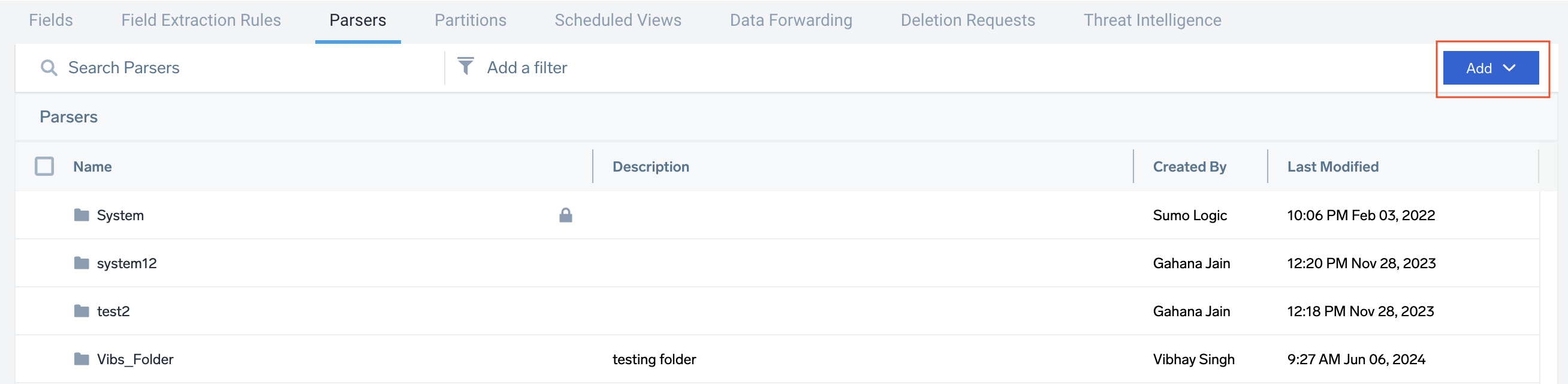Sort by the Last Modified column header
Screen dimensions: 1568x384
coord(1332,166)
